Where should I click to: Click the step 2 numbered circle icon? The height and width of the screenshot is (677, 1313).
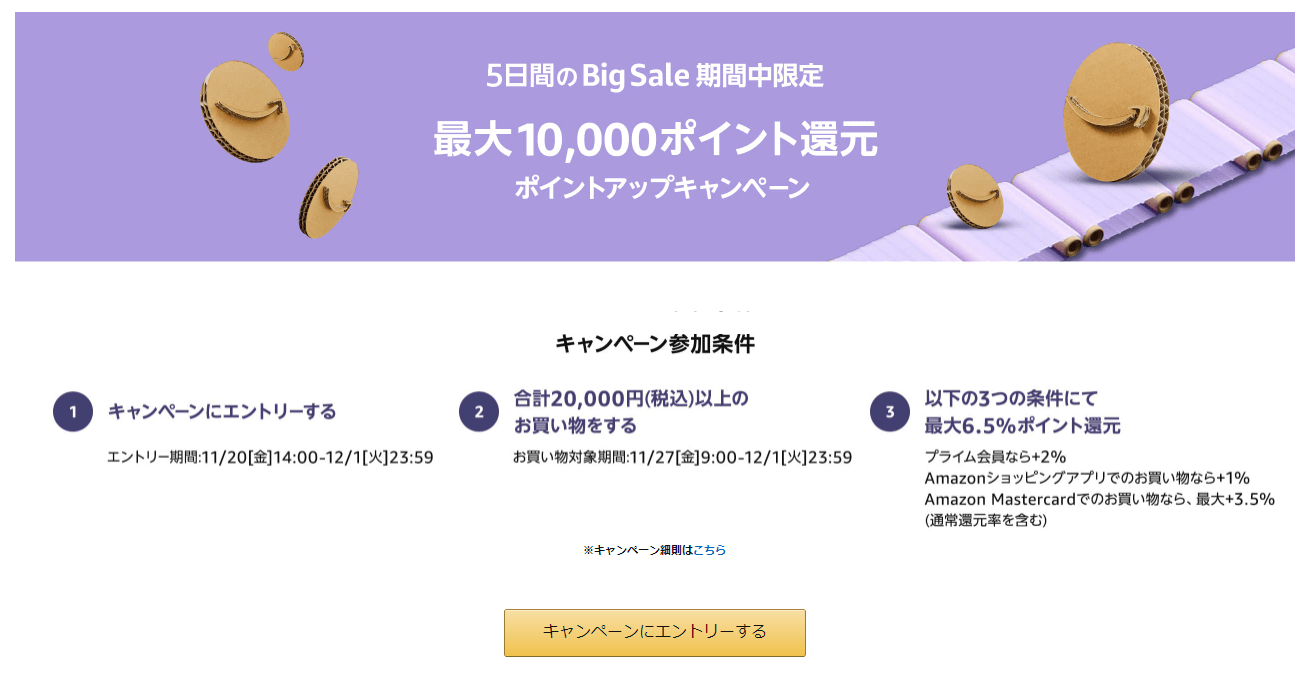(479, 411)
